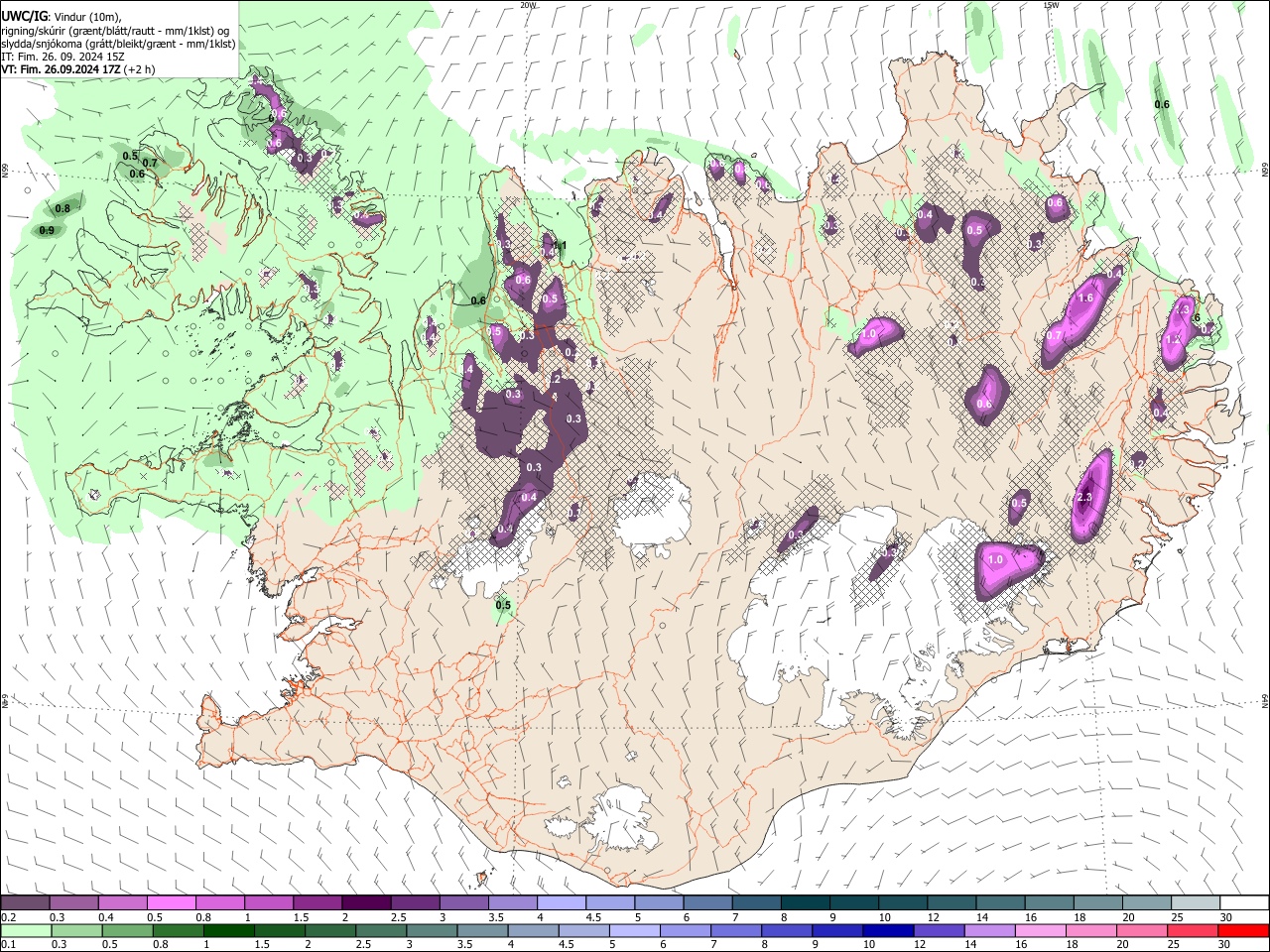This screenshot has width=1270, height=952.
Task: Pick the bright pink 0.5 swatch in upper legend
Action: click(171, 902)
